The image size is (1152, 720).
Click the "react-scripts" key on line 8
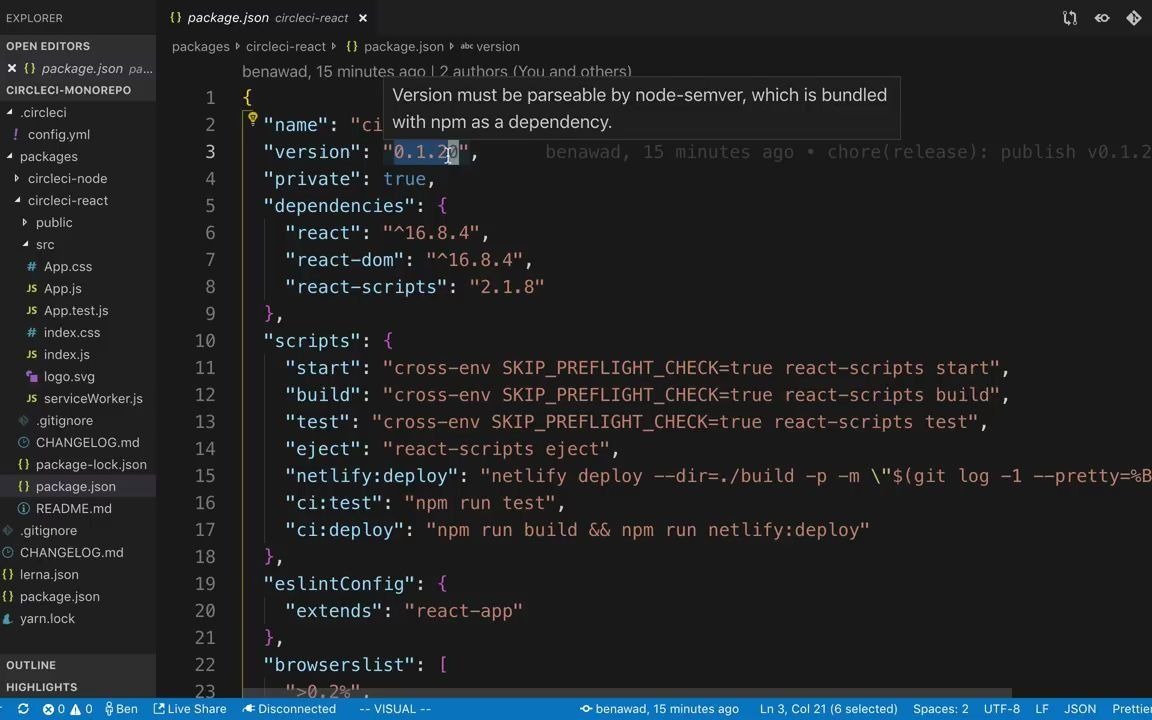pos(367,287)
